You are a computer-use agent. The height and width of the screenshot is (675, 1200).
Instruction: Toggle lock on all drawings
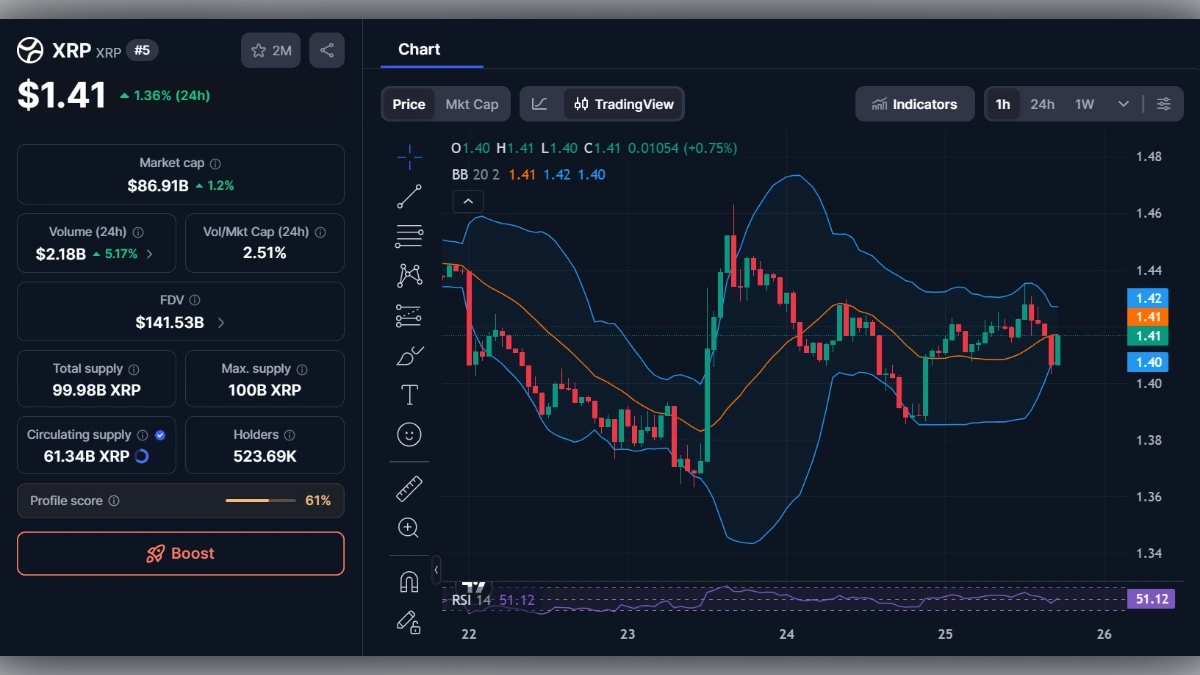click(409, 622)
